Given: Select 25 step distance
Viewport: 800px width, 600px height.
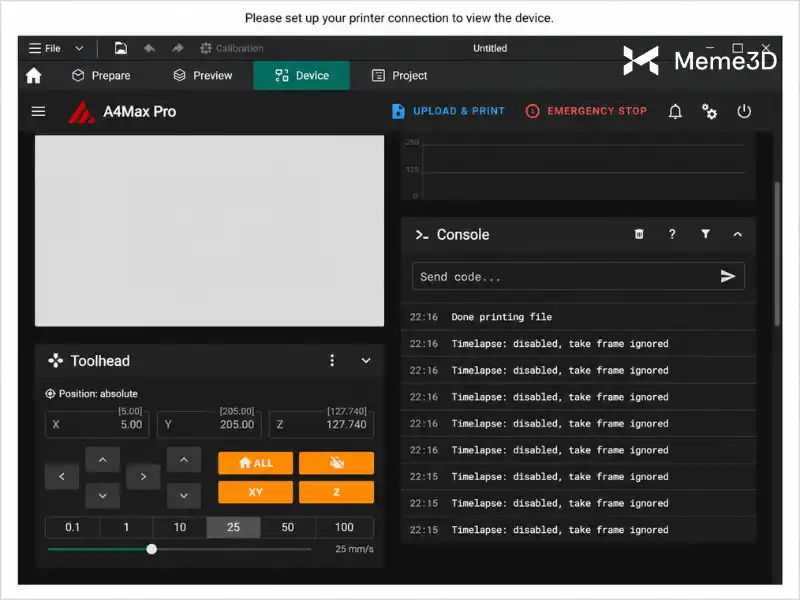Looking at the screenshot, I should click(x=233, y=527).
